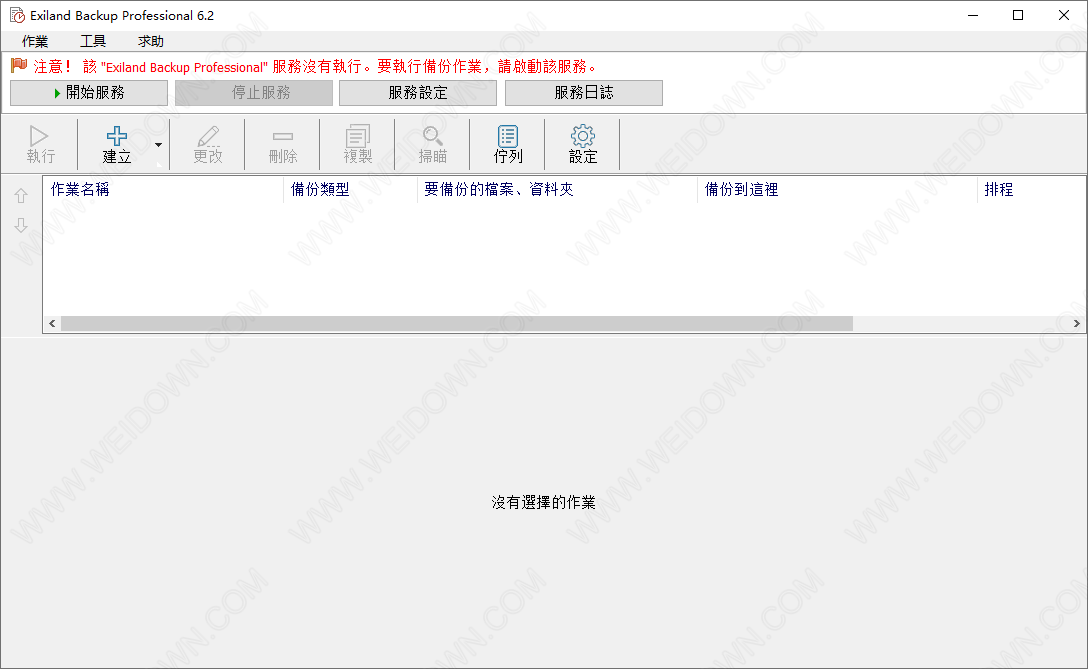Click the 停止服務 button
The width and height of the screenshot is (1088, 669).
click(x=254, y=92)
